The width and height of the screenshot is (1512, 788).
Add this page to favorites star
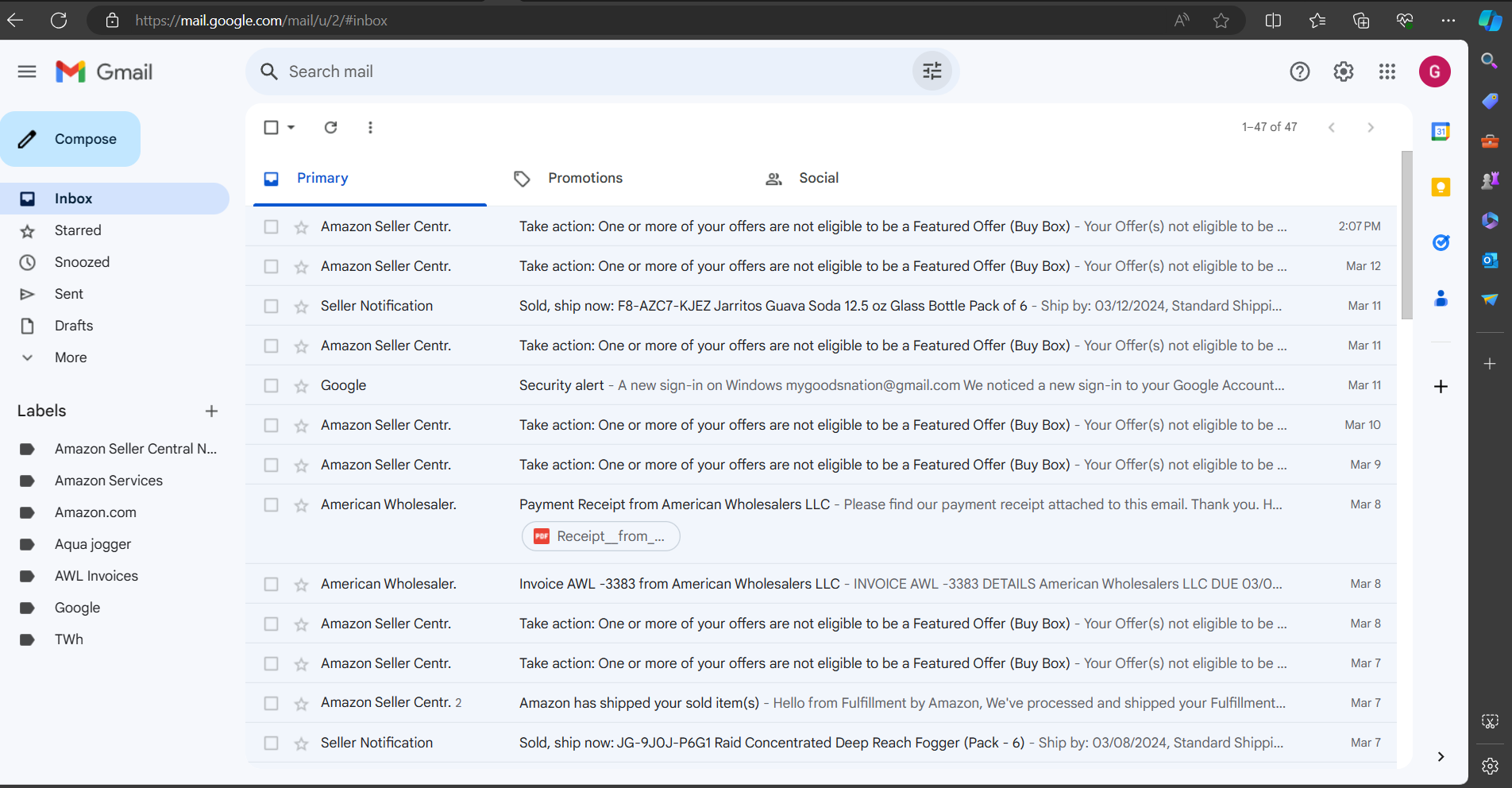coord(1221,21)
